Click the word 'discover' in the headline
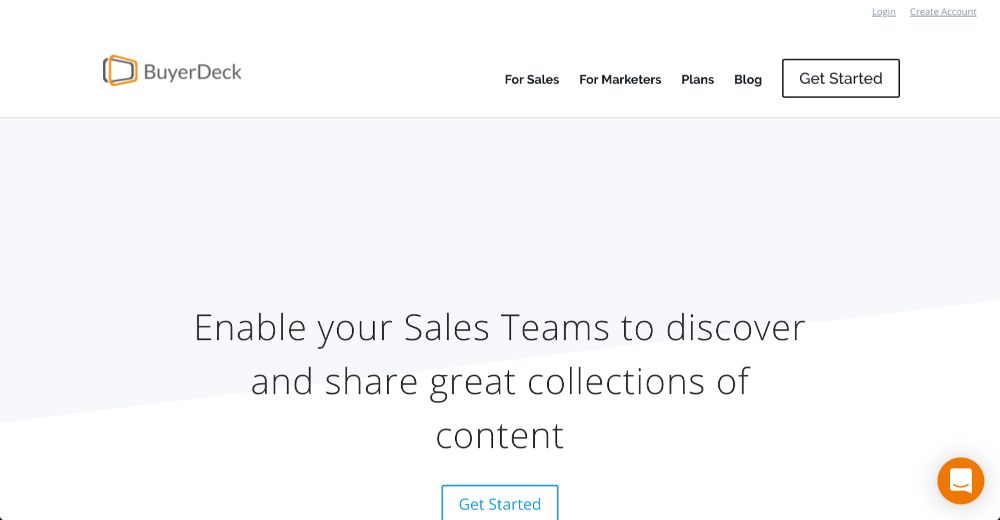The height and width of the screenshot is (520, 1000). click(736, 328)
